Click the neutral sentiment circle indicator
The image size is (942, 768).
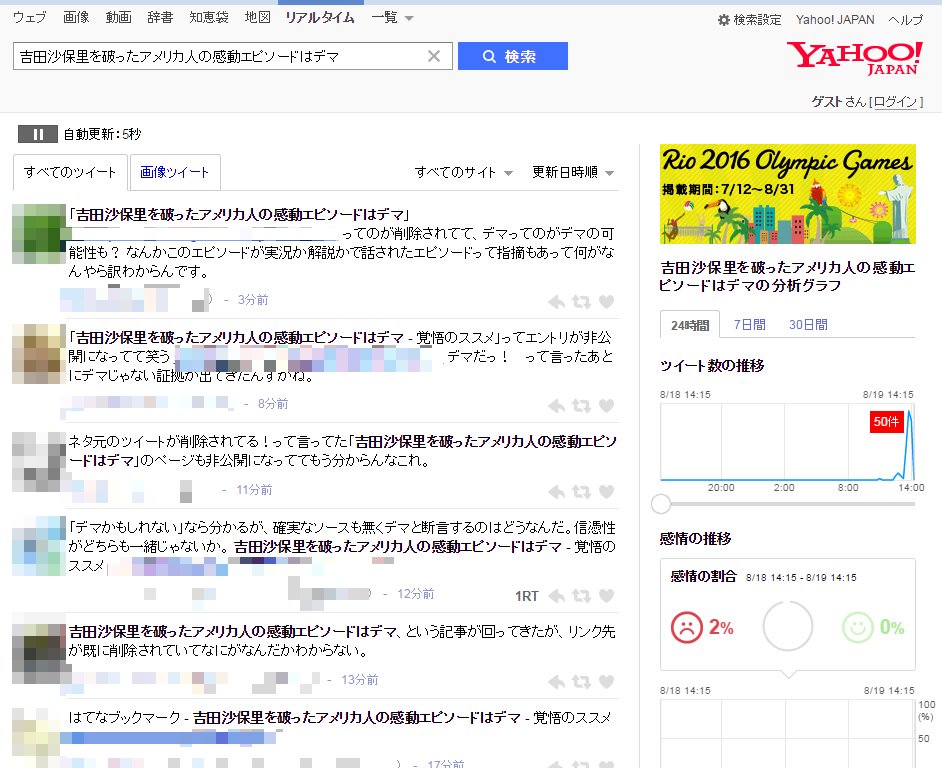coord(788,626)
